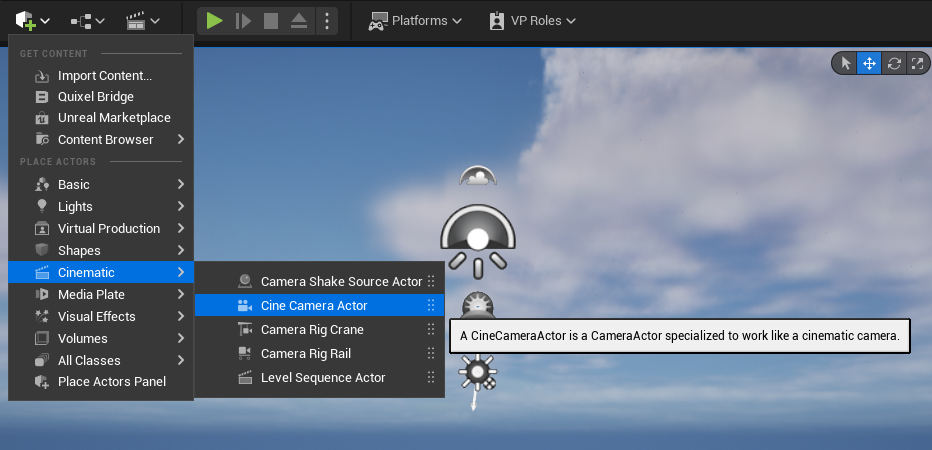Click the Eject from player button

(x=299, y=21)
